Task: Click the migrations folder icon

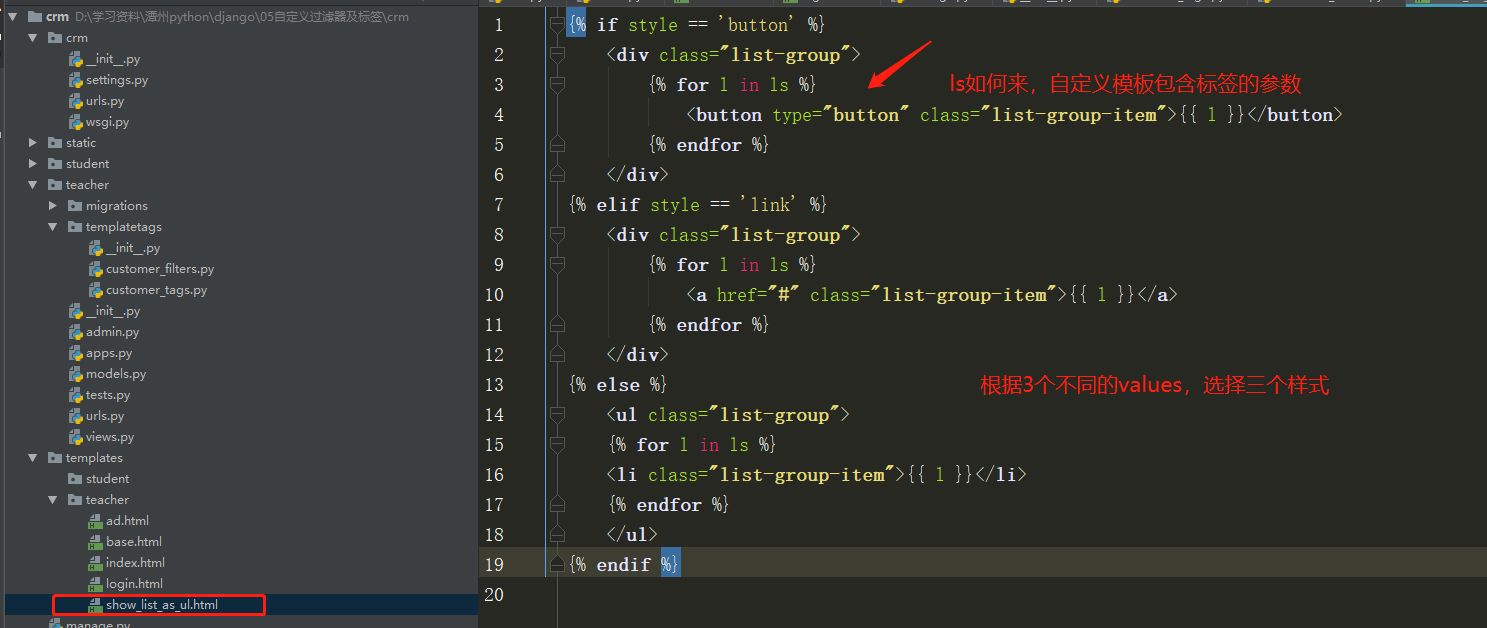Action: click(x=75, y=206)
